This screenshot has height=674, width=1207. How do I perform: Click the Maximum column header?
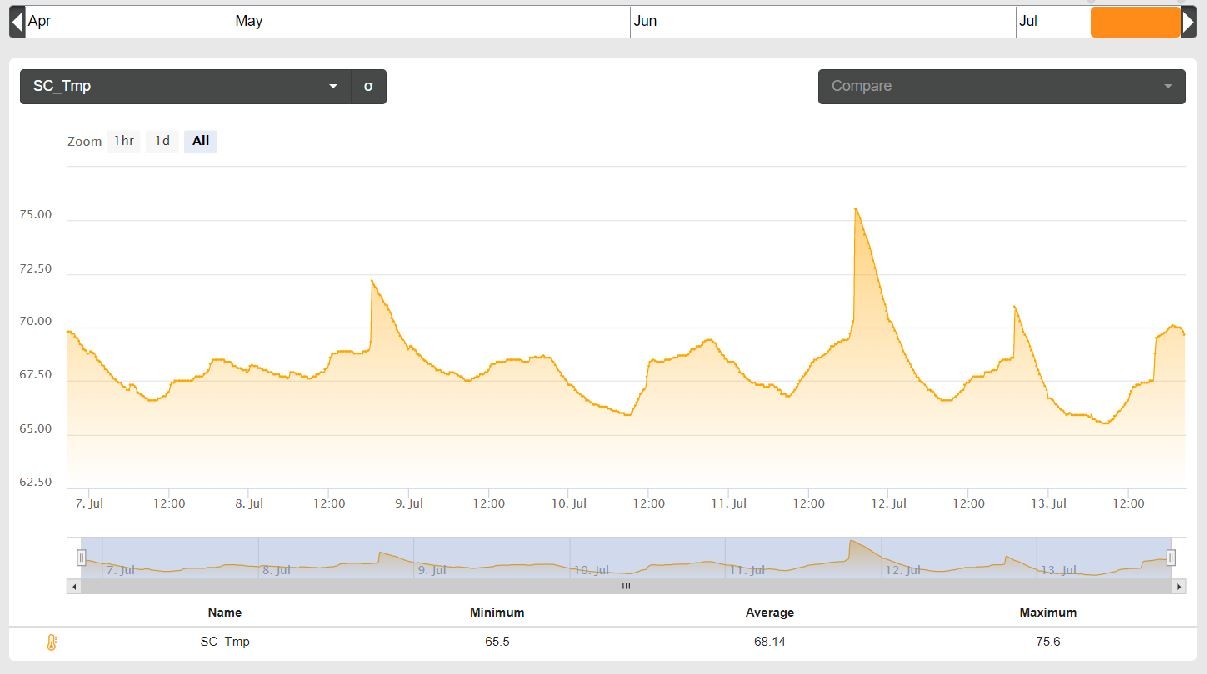click(x=1048, y=612)
